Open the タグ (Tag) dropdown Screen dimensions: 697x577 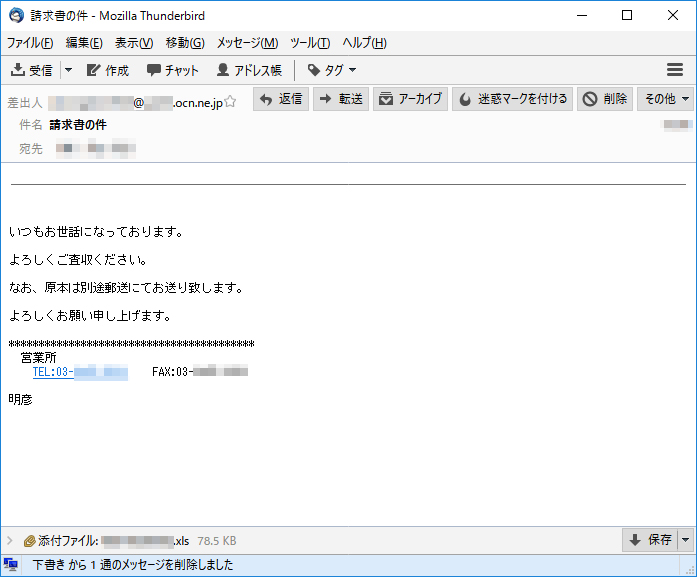(332, 70)
